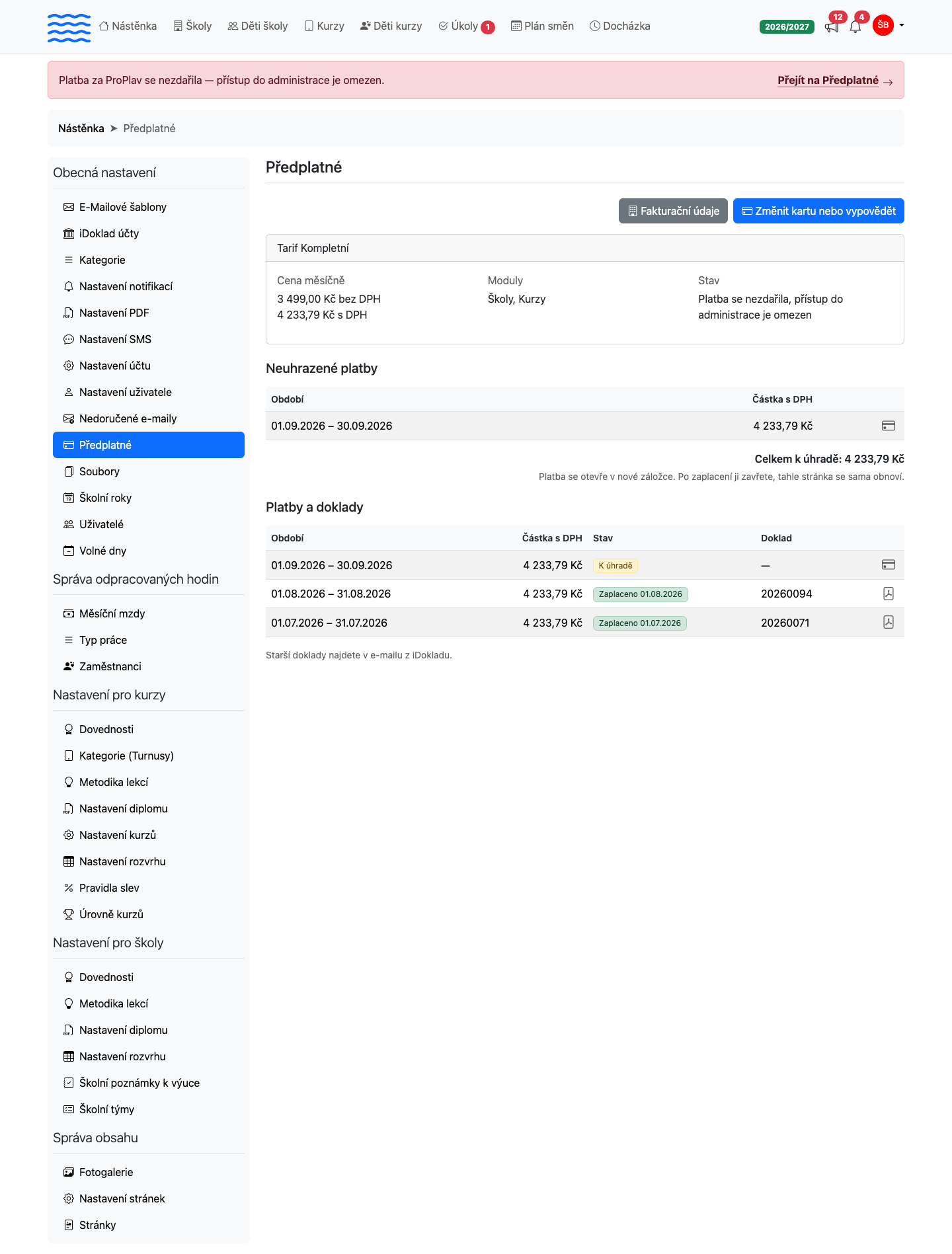Open Úkoly in the top navigation

point(466,26)
